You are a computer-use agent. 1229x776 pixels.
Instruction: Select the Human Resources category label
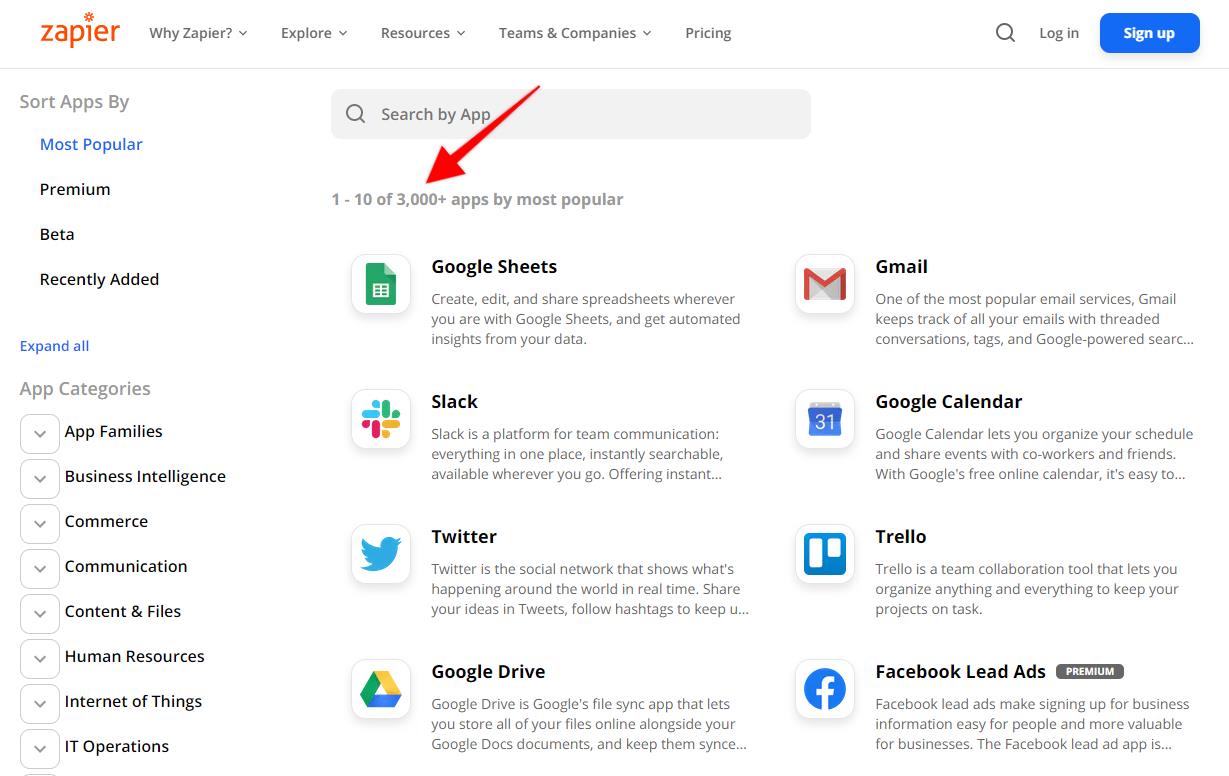pyautogui.click(x=135, y=657)
